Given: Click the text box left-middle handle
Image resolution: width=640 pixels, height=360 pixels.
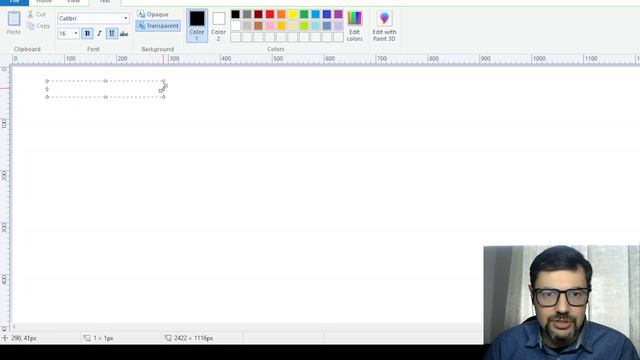Looking at the screenshot, I should pyautogui.click(x=47, y=89).
